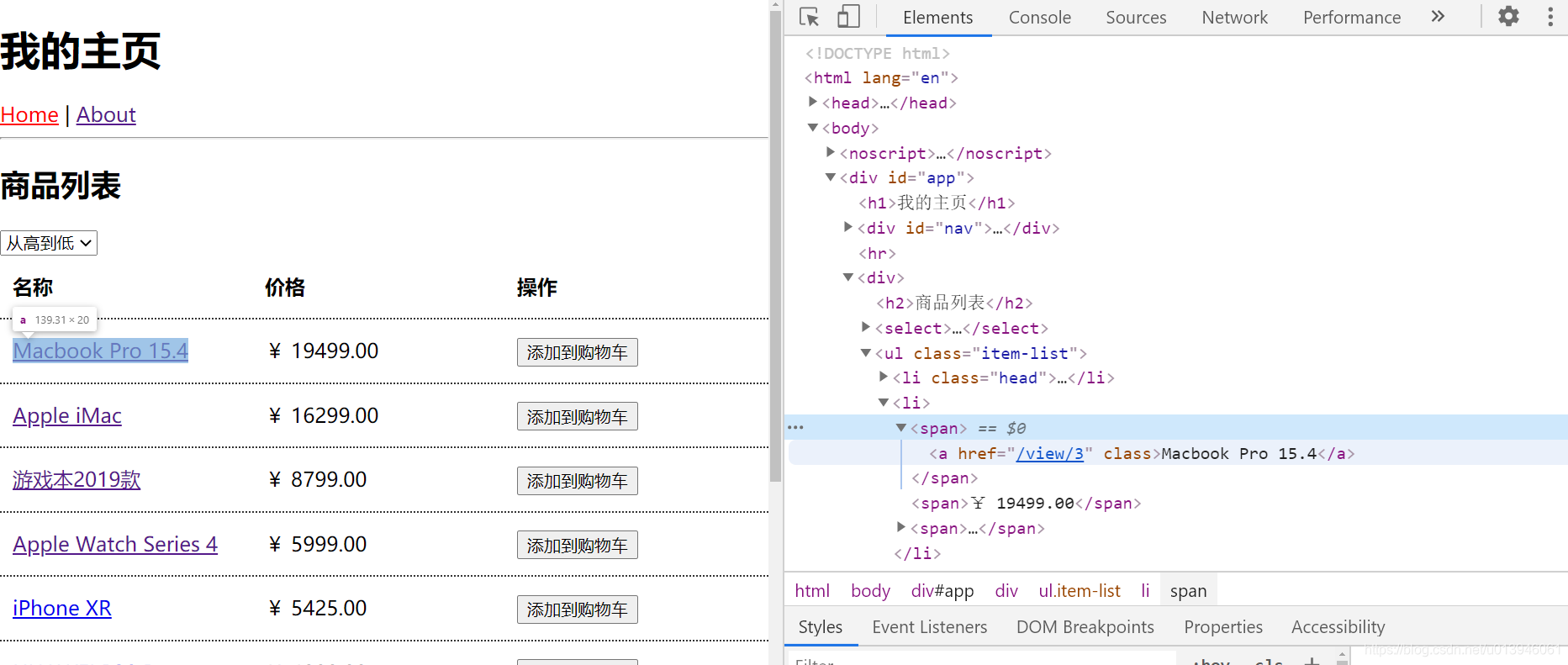Open the Macbook Pro 15.4 product link

pos(100,351)
